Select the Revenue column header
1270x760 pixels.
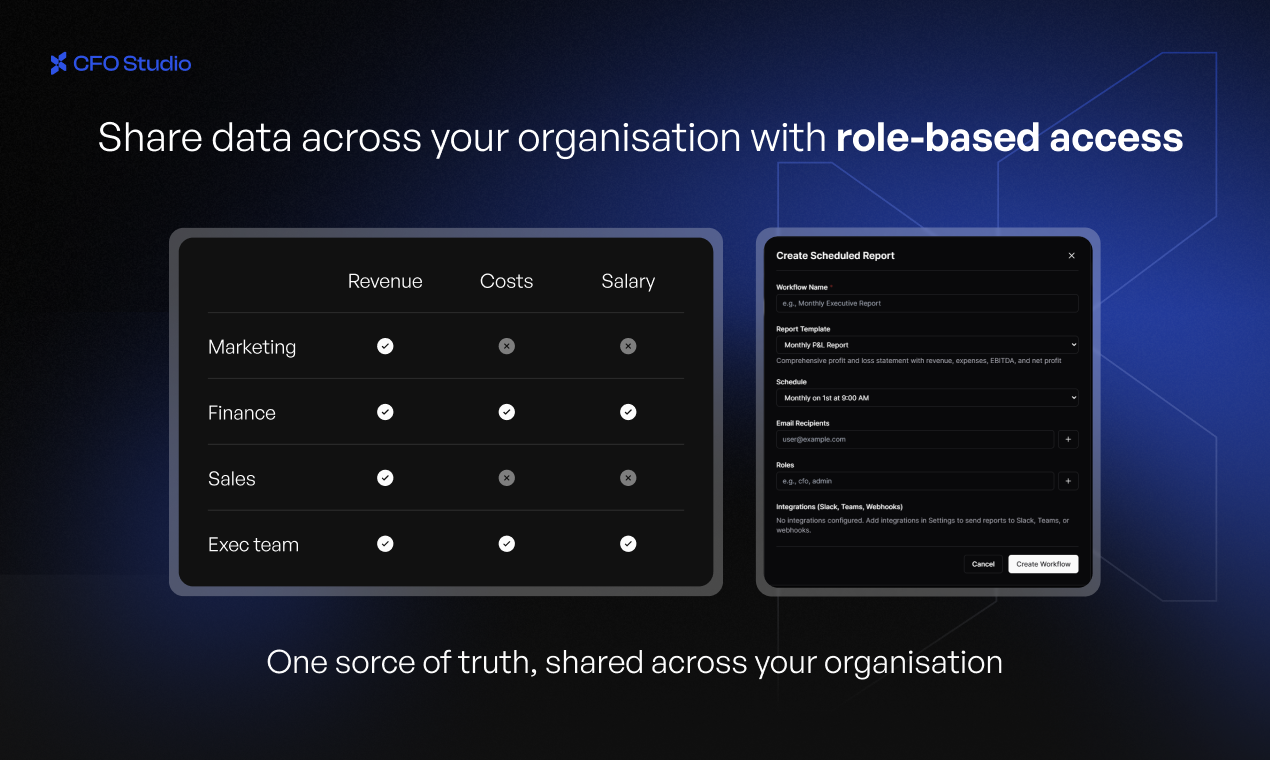click(x=385, y=281)
